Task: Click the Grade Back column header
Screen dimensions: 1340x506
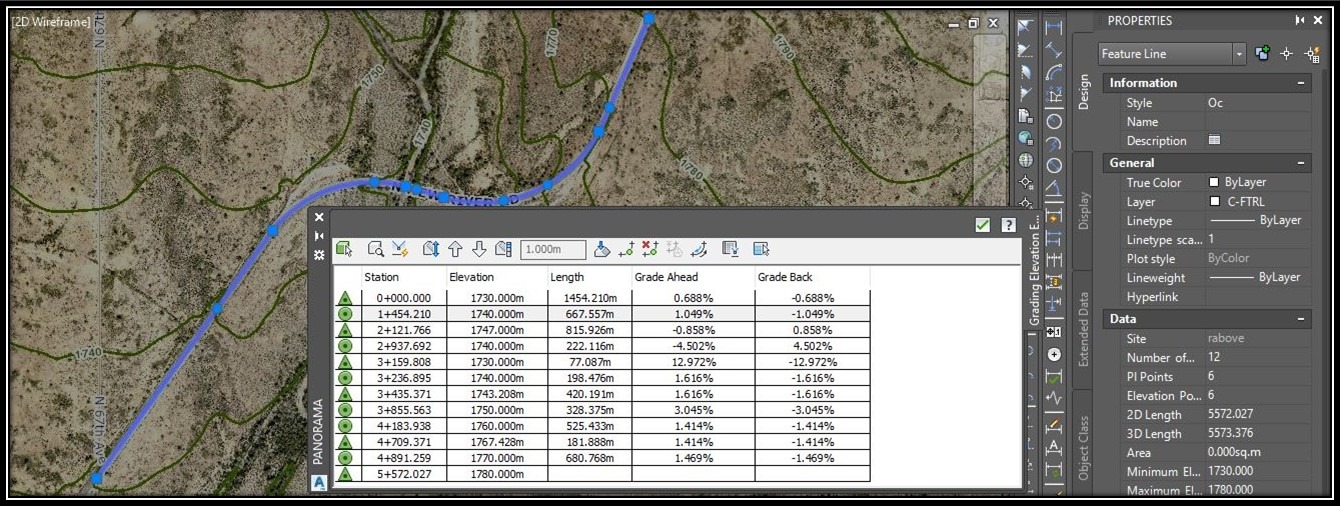Action: point(812,277)
